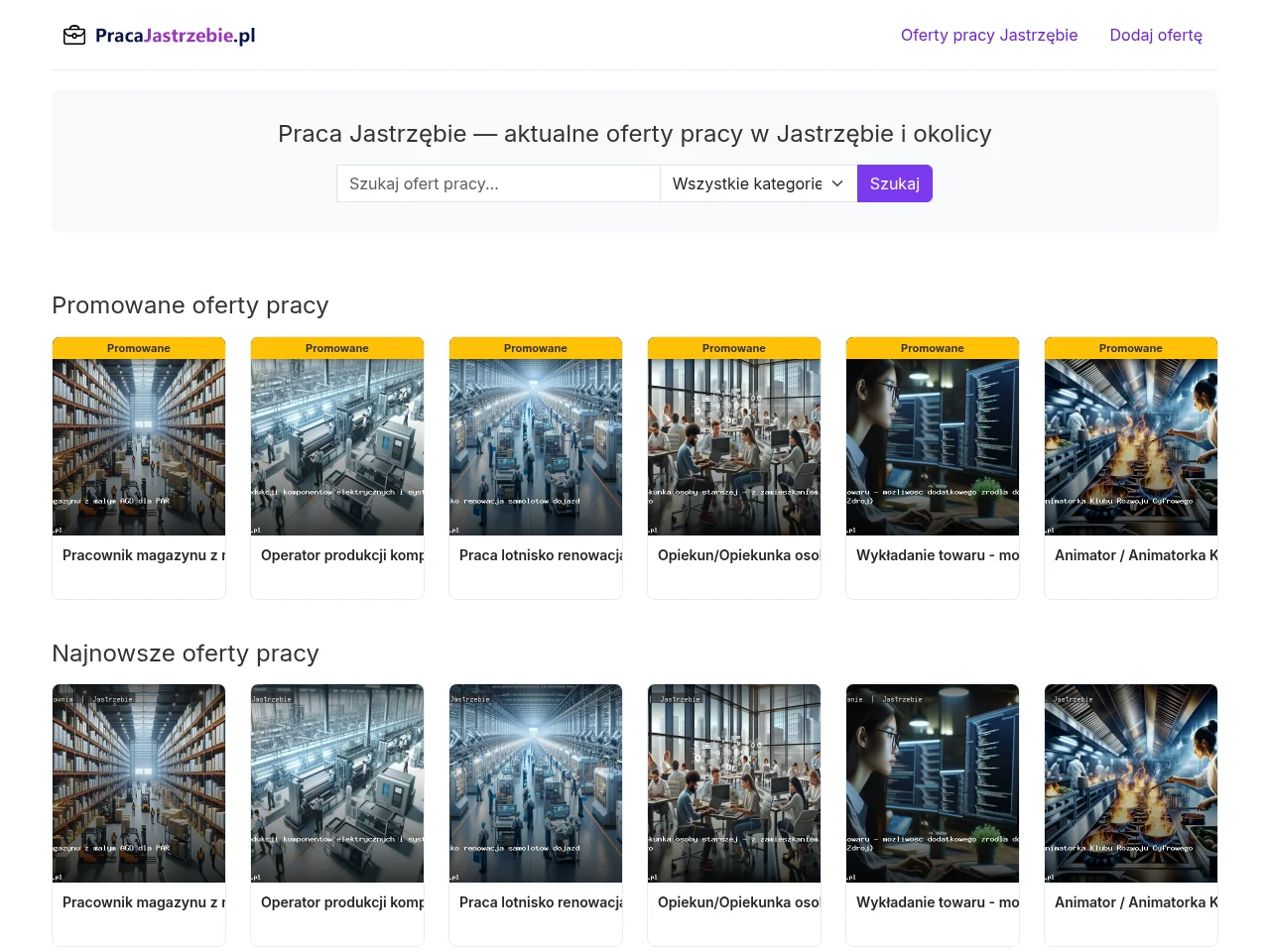Go to Dodaj ofertę in the header
This screenshot has height=952, width=1270.
pos(1156,35)
